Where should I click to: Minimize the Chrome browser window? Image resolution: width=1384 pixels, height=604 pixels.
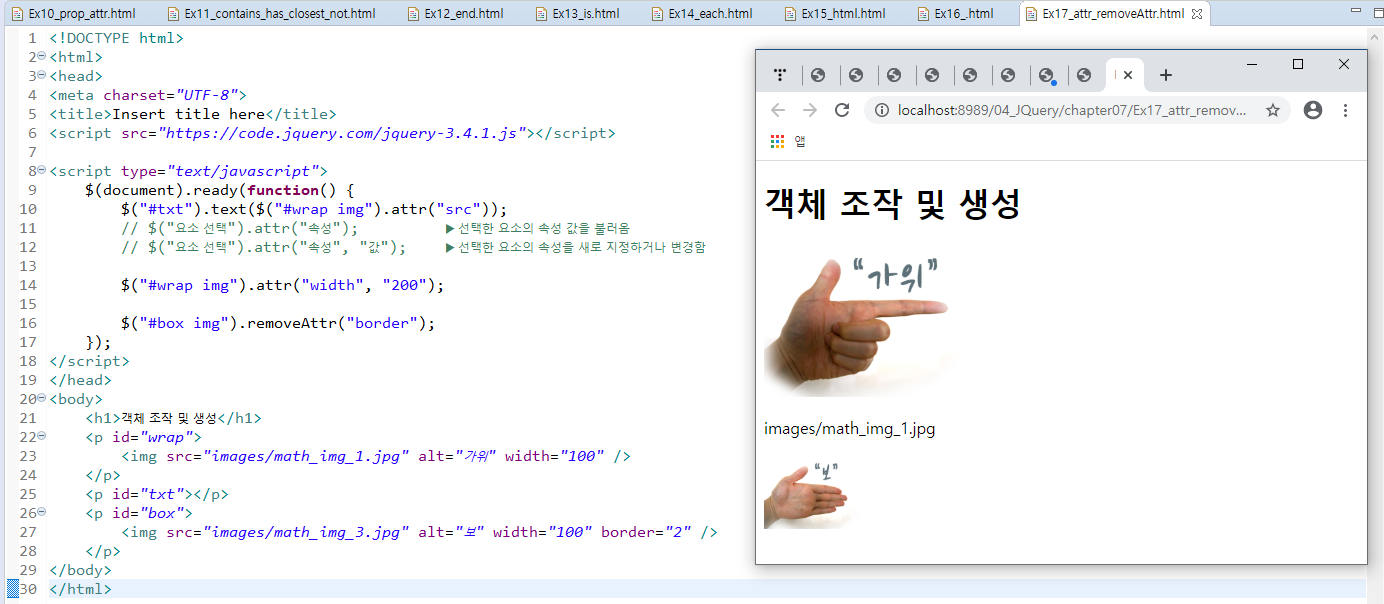(1252, 64)
